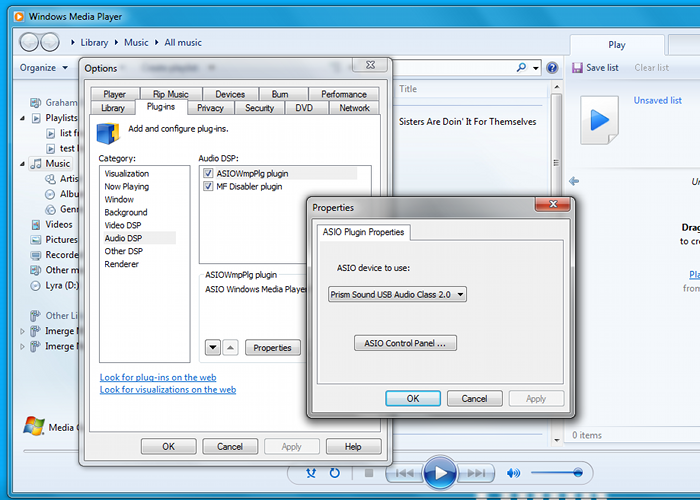Turn on shuffle in playback controls

point(311,473)
